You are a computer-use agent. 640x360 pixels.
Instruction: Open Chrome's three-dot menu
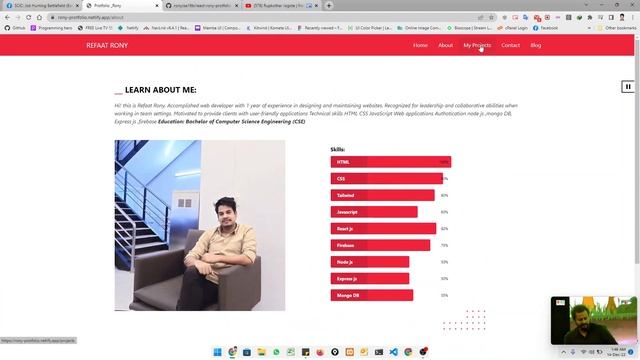[633, 18]
